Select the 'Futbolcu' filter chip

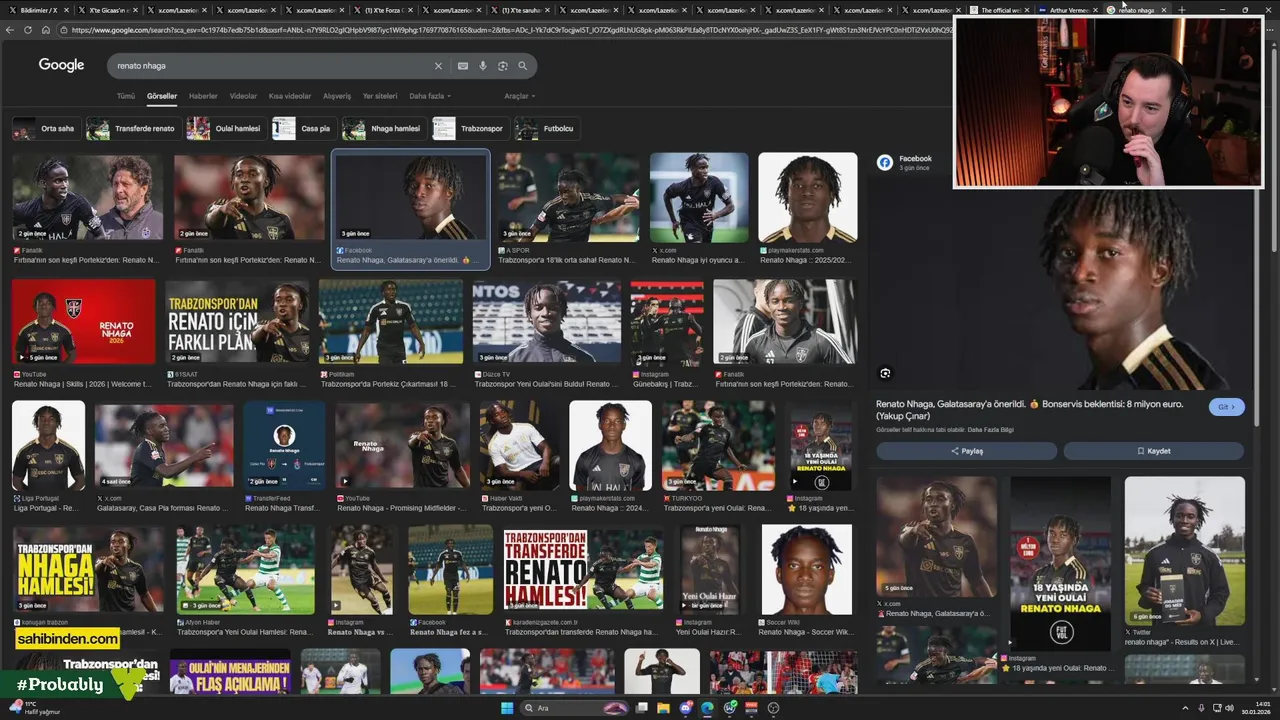[x=547, y=128]
